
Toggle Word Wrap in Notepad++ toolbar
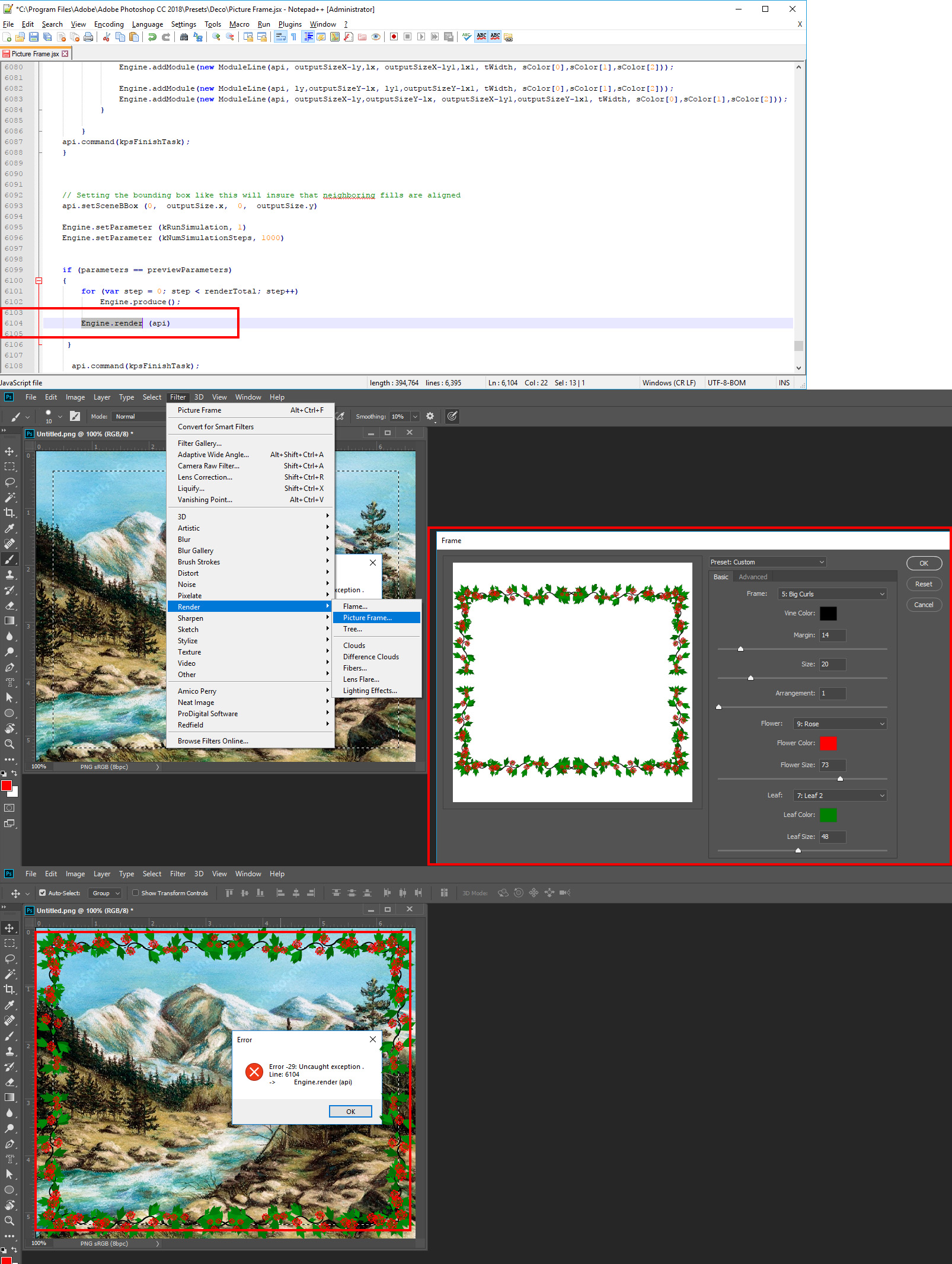[280, 37]
